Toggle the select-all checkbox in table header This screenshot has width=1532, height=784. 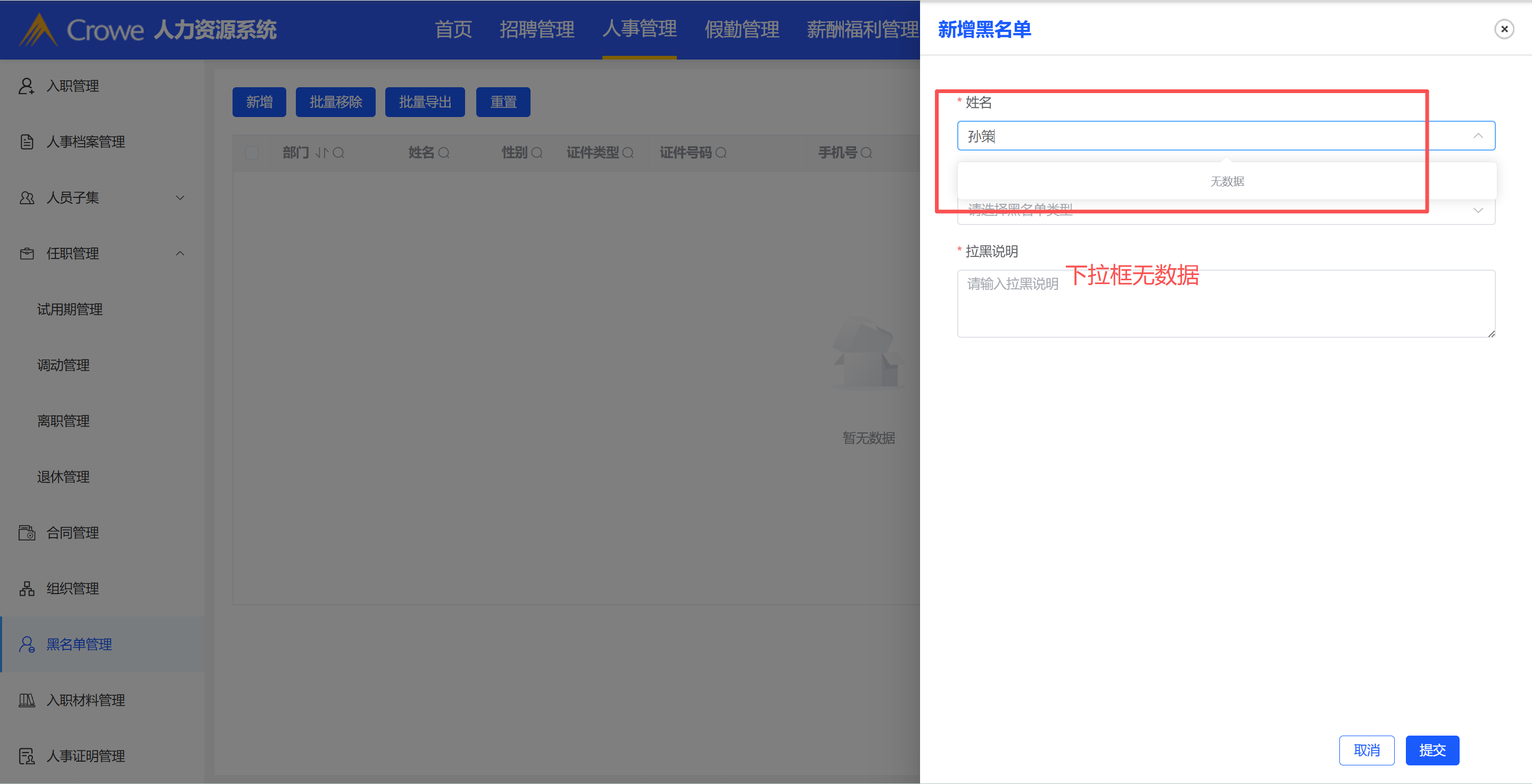tap(252, 153)
